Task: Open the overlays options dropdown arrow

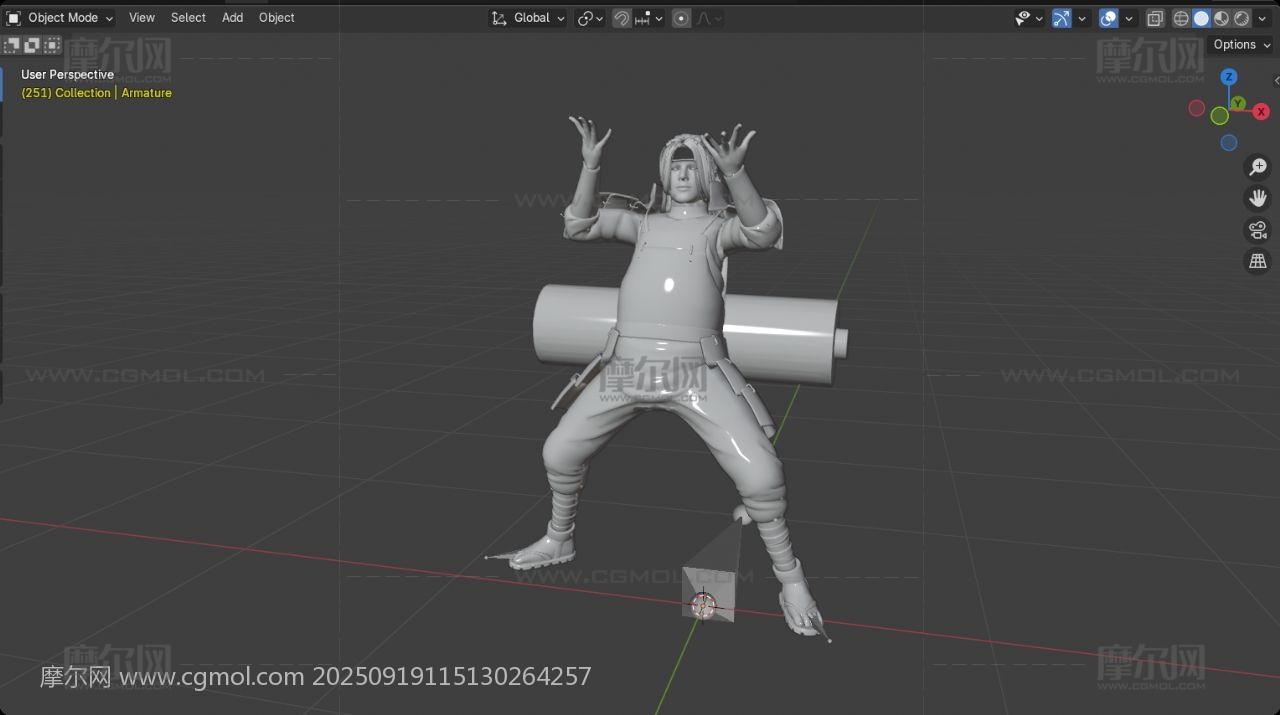Action: (1129, 18)
